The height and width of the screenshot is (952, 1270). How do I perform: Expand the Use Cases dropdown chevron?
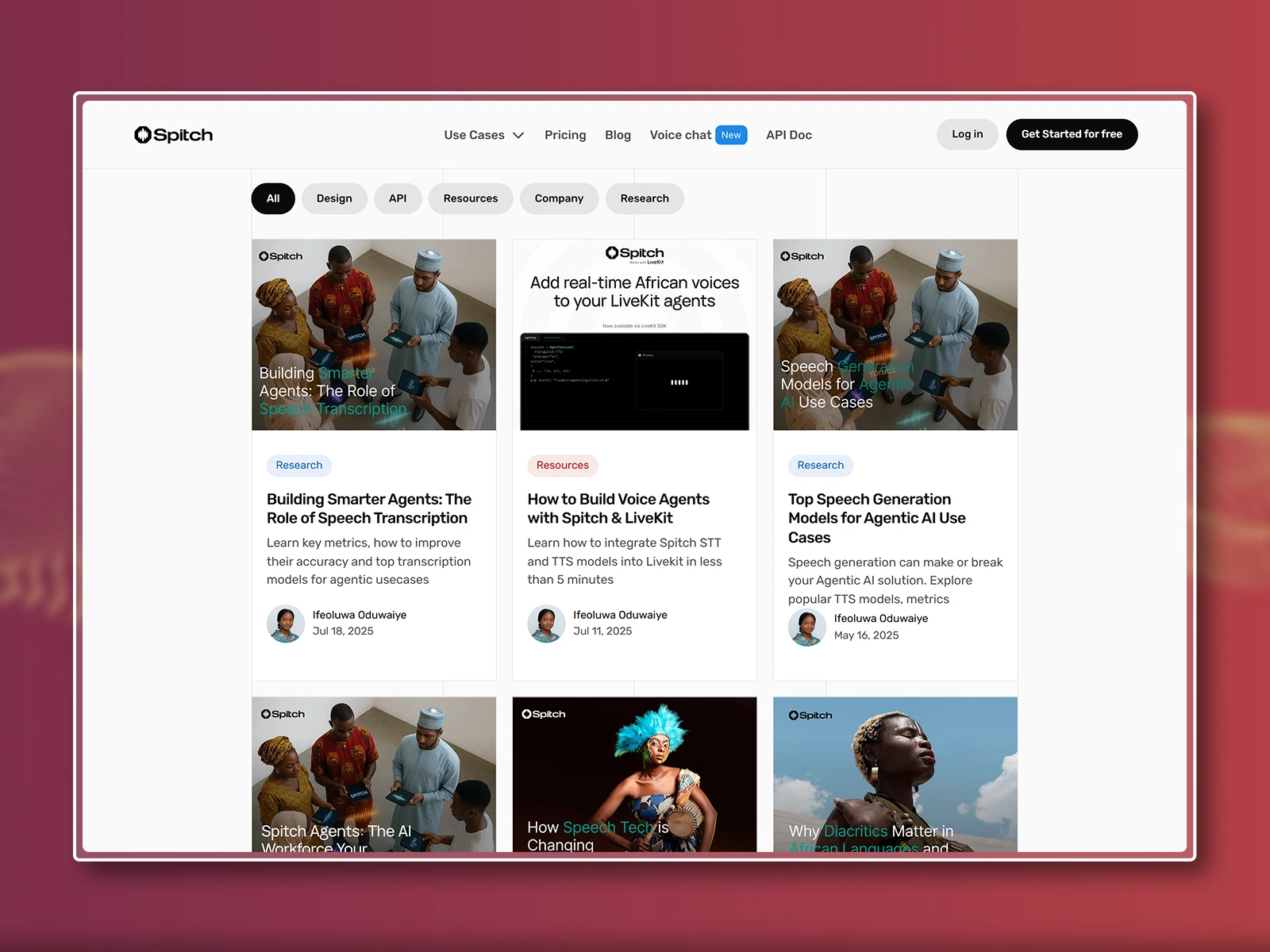click(518, 135)
